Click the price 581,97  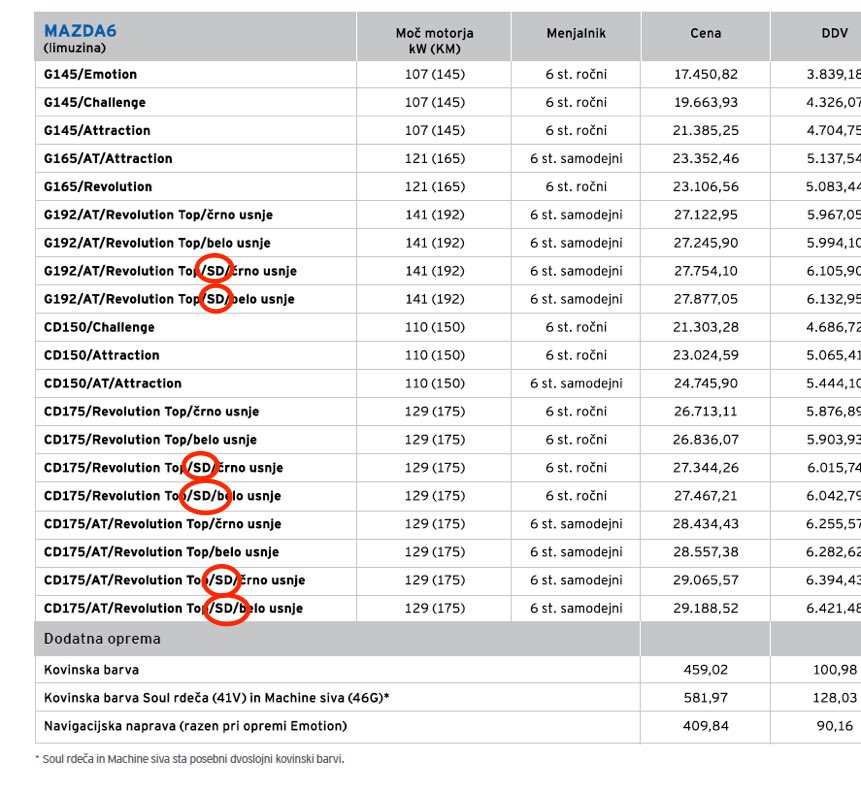(x=706, y=698)
